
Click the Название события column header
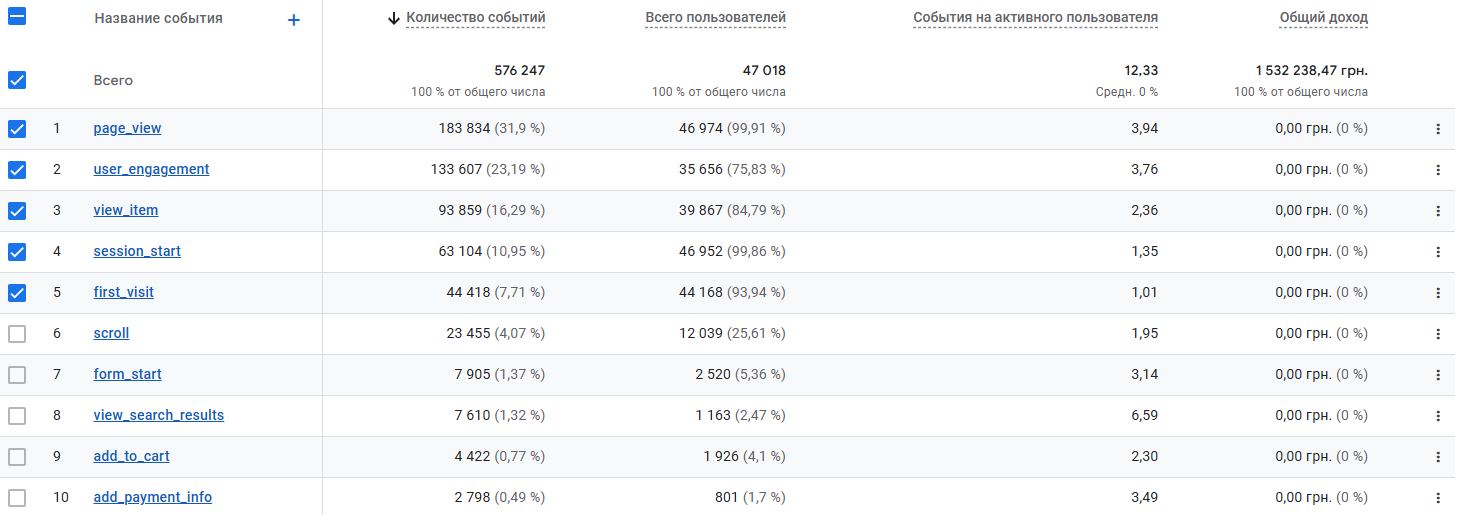(158, 19)
